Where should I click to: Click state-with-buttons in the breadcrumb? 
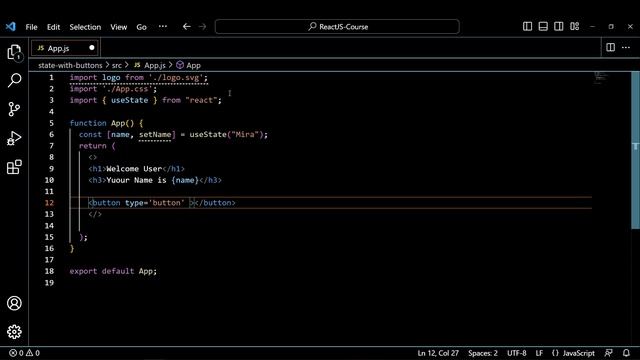click(x=70, y=65)
